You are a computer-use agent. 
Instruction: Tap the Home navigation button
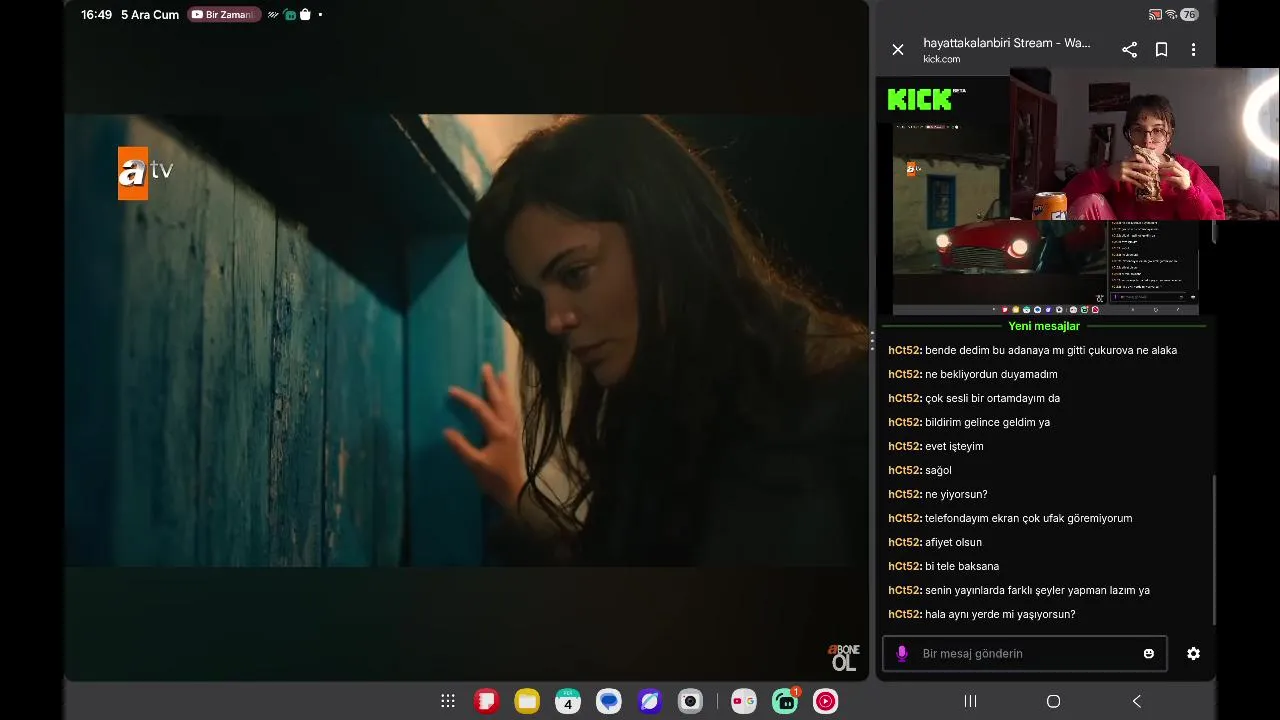point(1053,702)
